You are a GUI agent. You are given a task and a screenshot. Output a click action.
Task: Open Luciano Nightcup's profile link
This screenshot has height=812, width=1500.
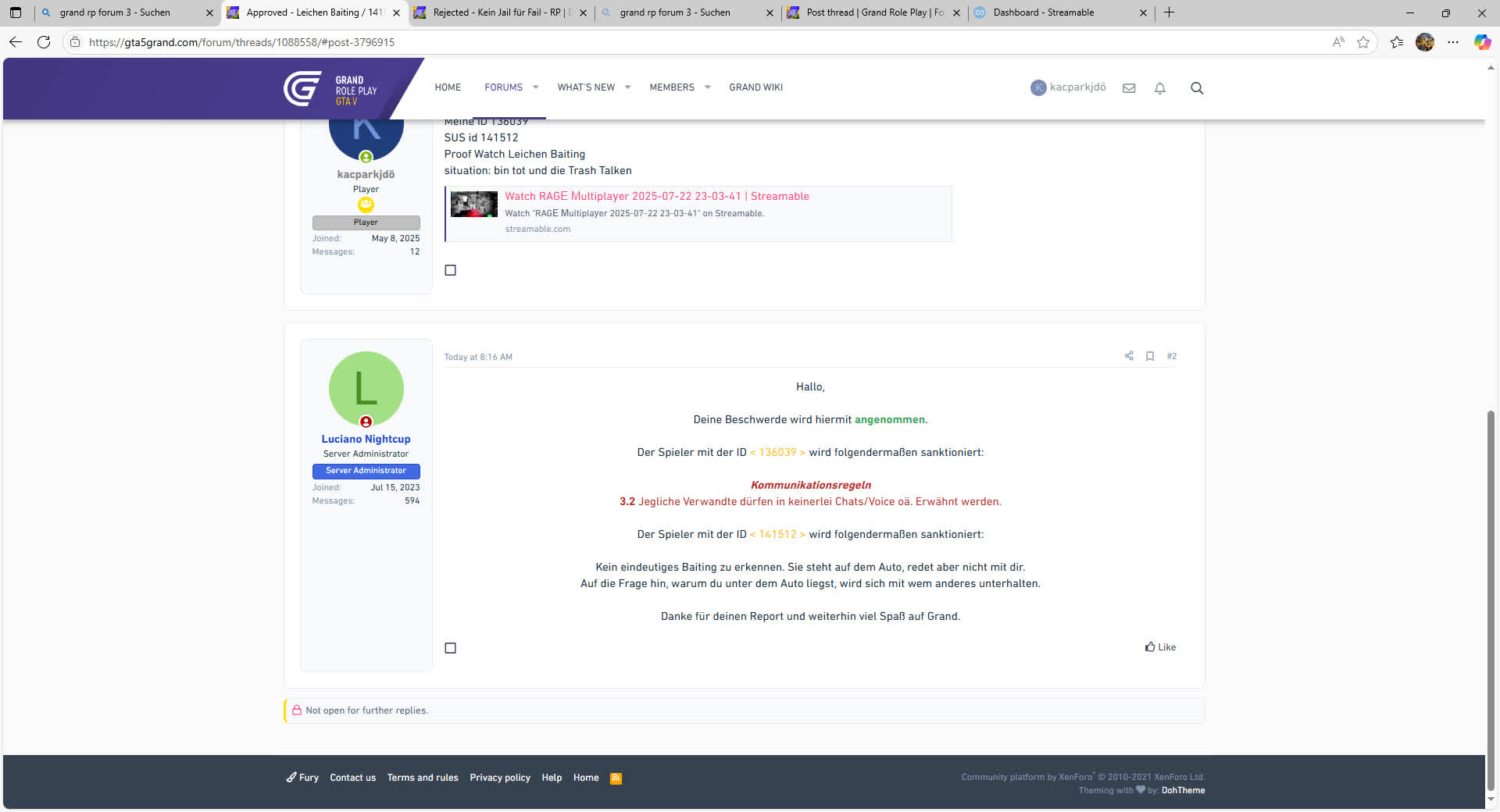pos(366,439)
